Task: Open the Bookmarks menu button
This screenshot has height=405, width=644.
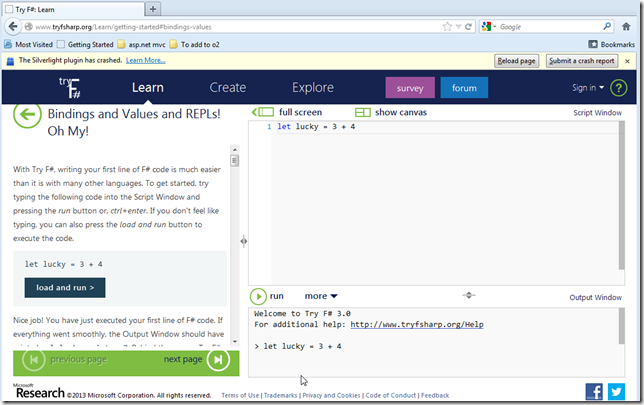Action: click(612, 44)
